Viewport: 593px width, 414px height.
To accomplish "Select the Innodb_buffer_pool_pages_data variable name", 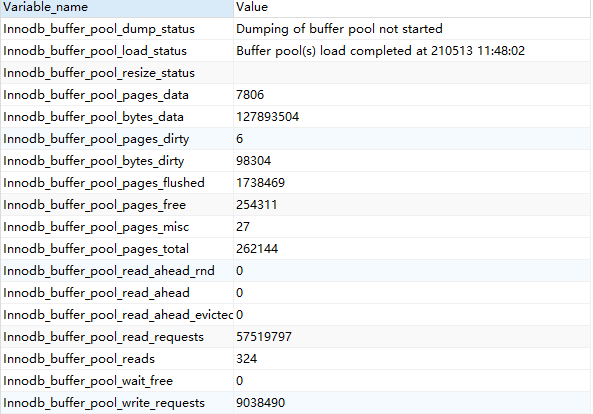I will [x=96, y=95].
